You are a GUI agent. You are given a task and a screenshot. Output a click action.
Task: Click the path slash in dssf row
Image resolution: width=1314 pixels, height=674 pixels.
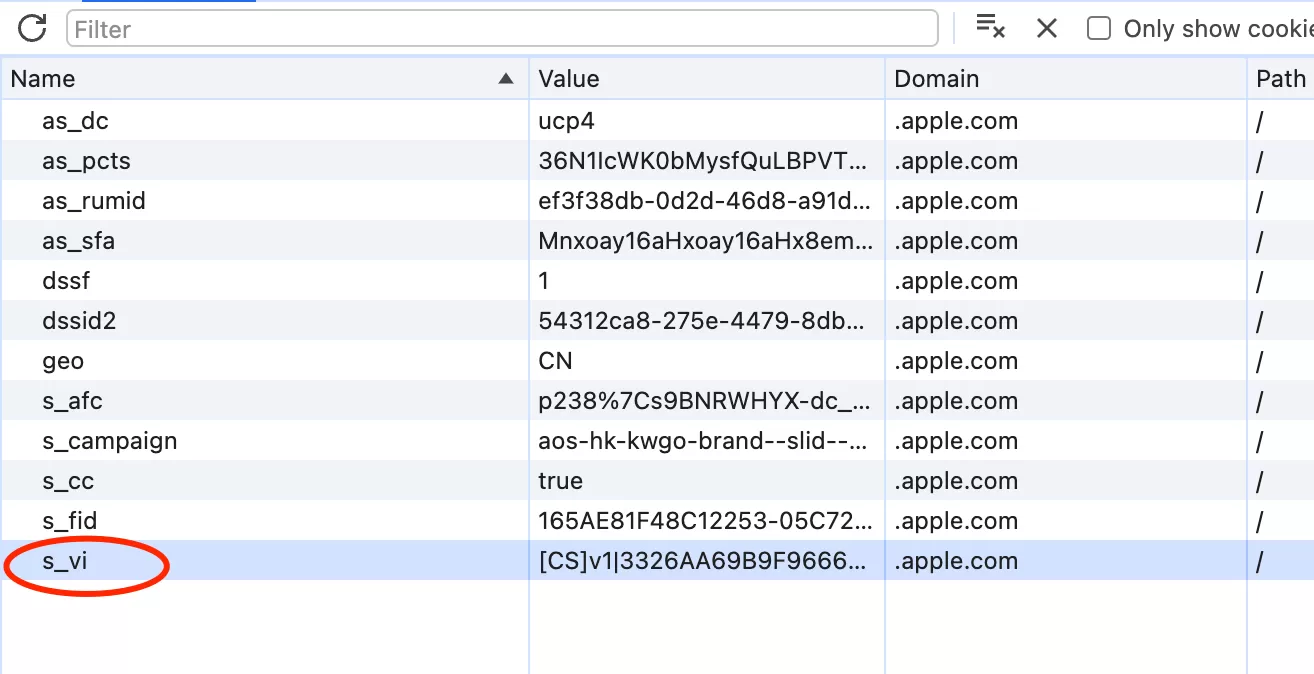pyautogui.click(x=1261, y=281)
